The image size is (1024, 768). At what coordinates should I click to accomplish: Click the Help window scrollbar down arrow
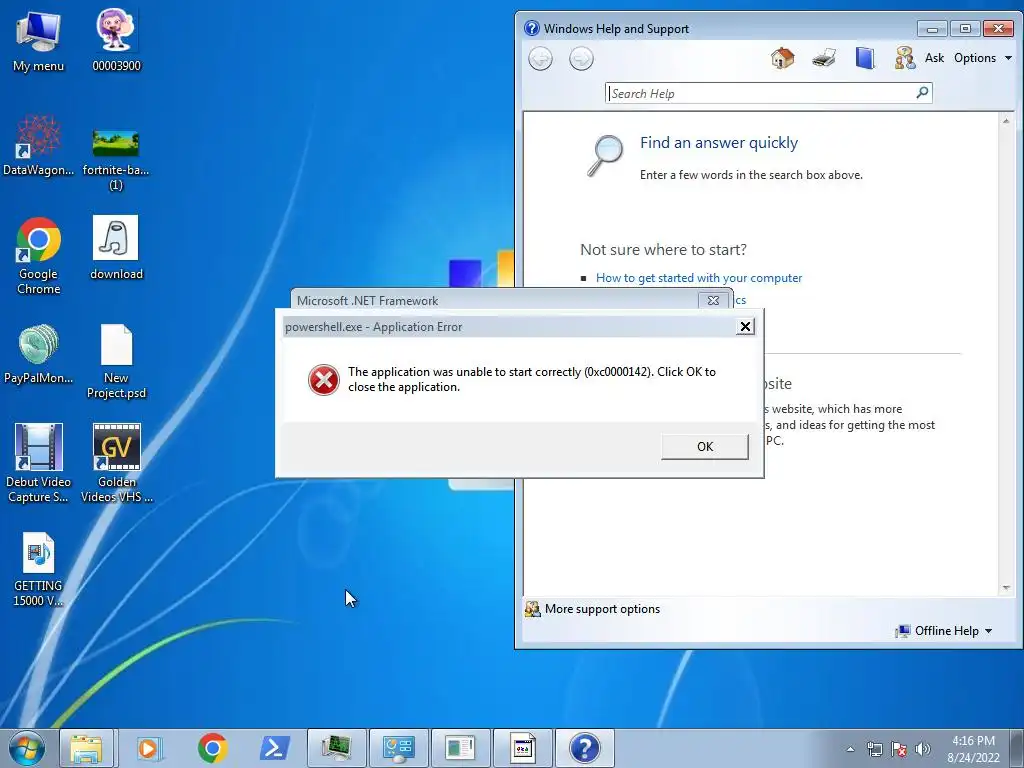(x=1006, y=588)
